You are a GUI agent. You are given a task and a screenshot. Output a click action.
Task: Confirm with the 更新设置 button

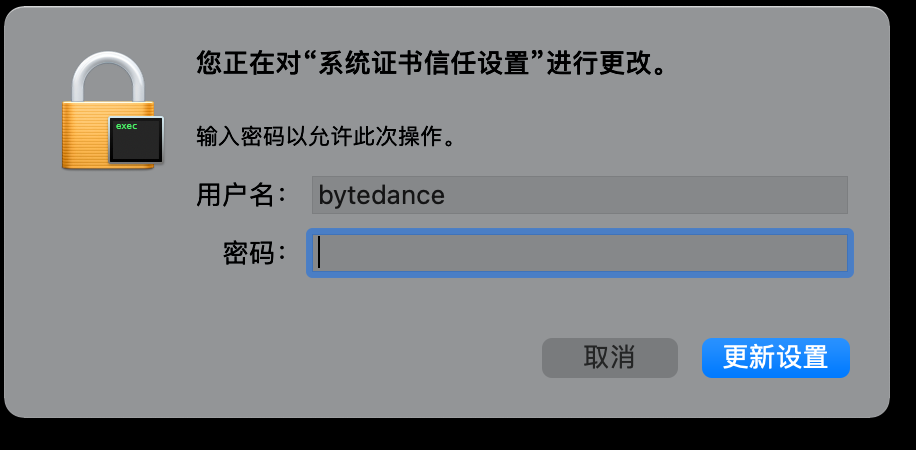(x=776, y=358)
